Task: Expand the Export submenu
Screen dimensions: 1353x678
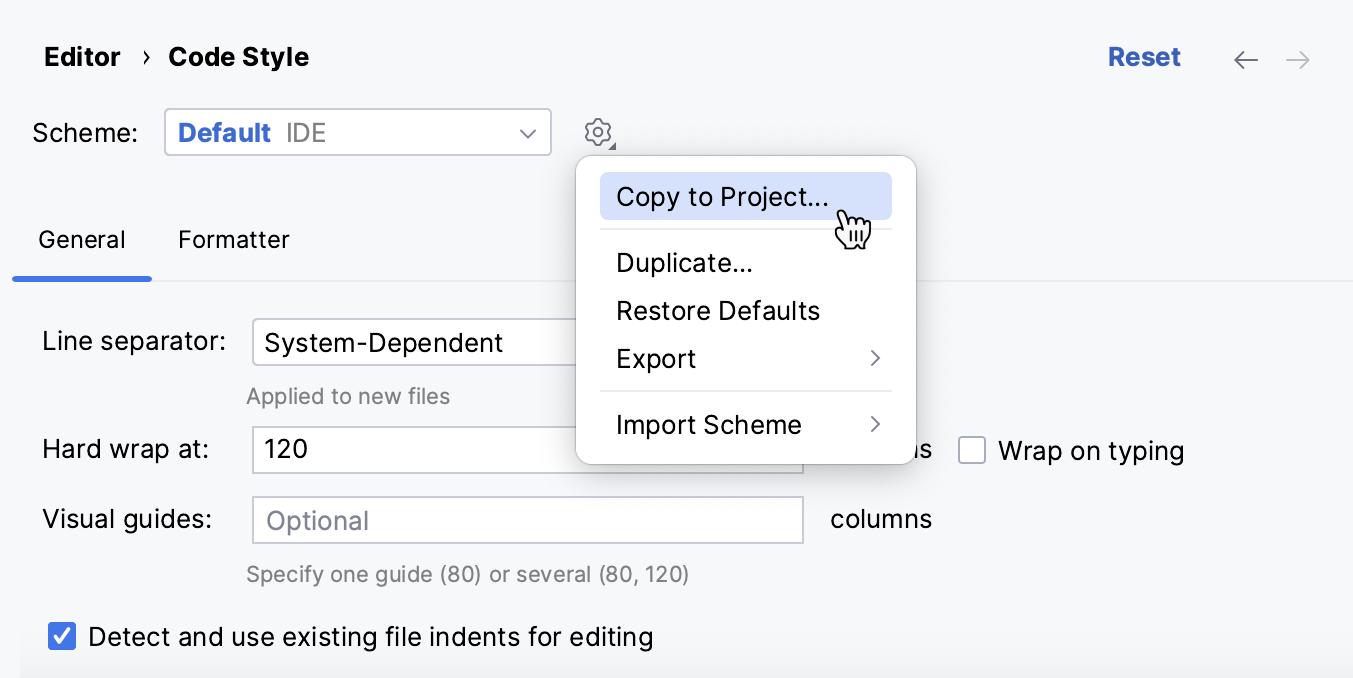Action: (x=657, y=358)
